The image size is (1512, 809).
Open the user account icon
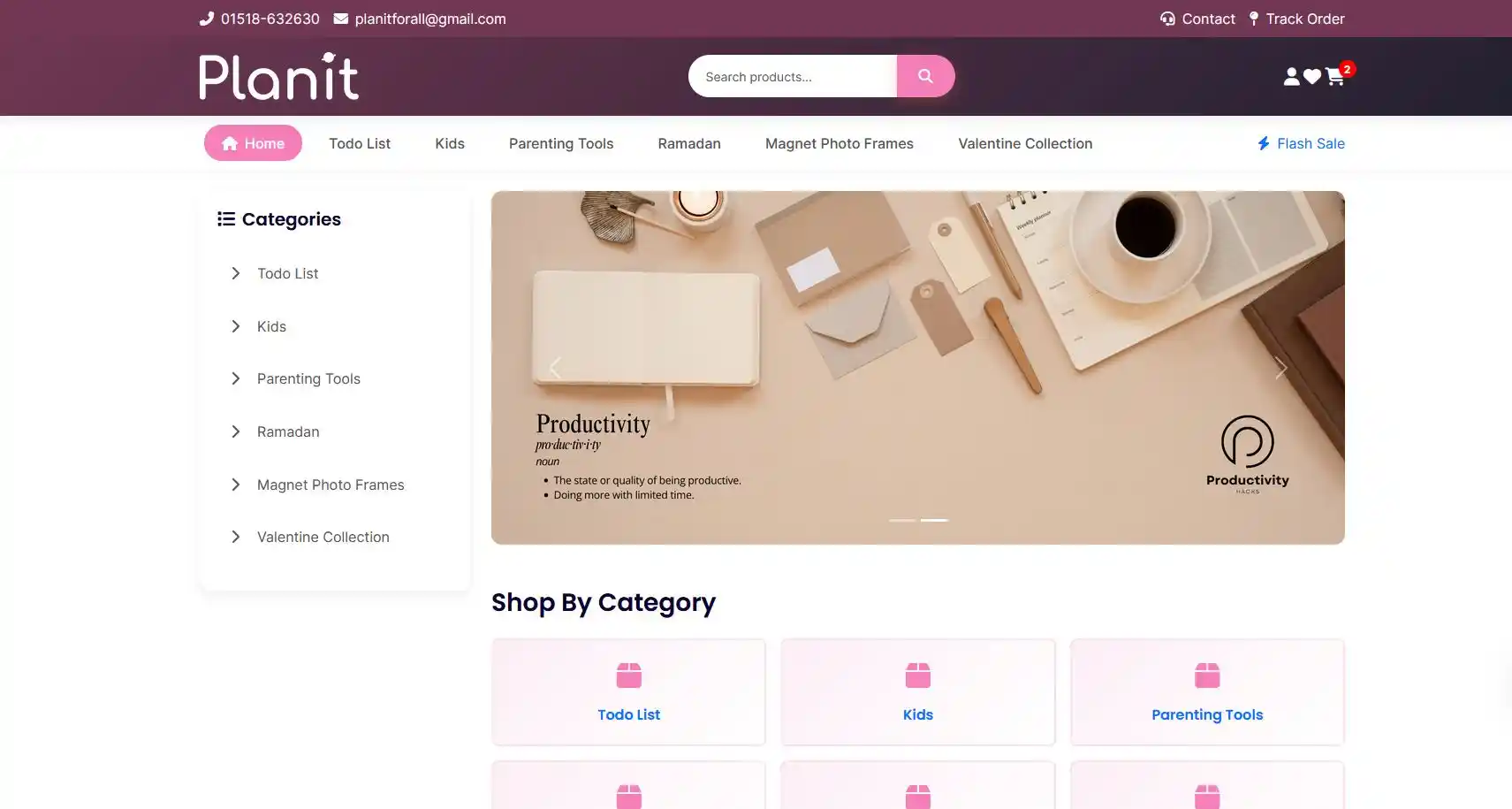1292,77
